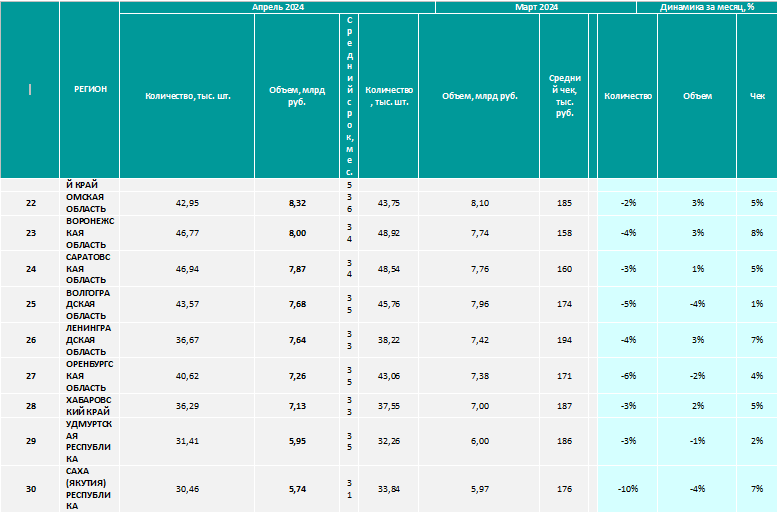
Task: Click row number 22
Action: 31,203
